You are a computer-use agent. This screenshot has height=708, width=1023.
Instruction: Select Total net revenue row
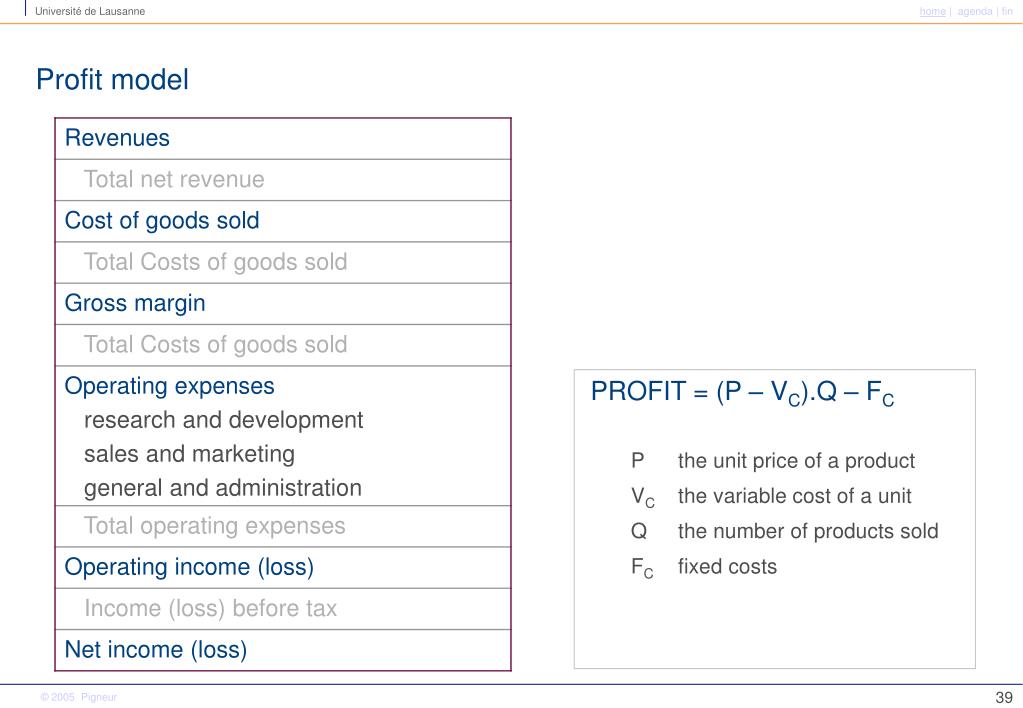tap(282, 179)
